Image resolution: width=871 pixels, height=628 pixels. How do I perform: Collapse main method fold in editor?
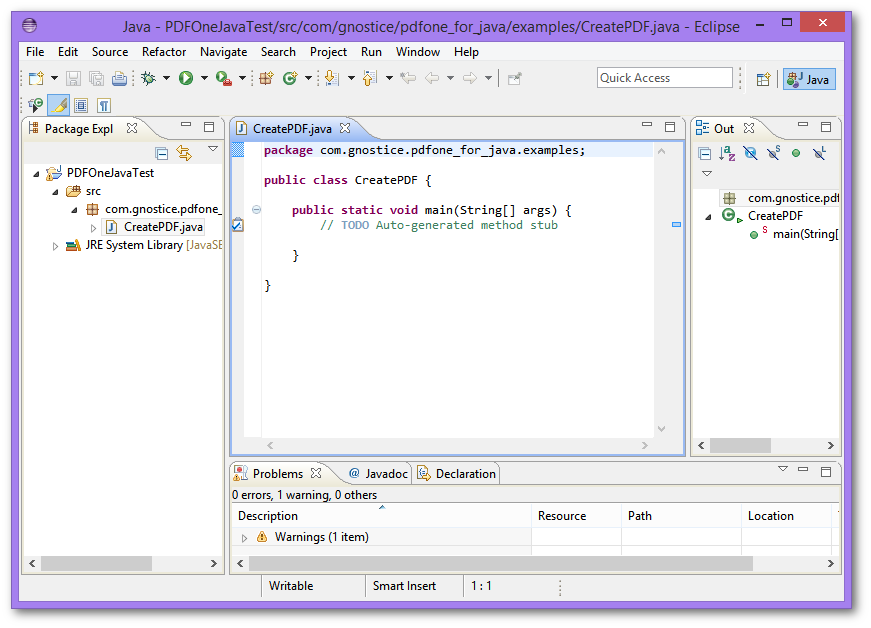point(256,209)
